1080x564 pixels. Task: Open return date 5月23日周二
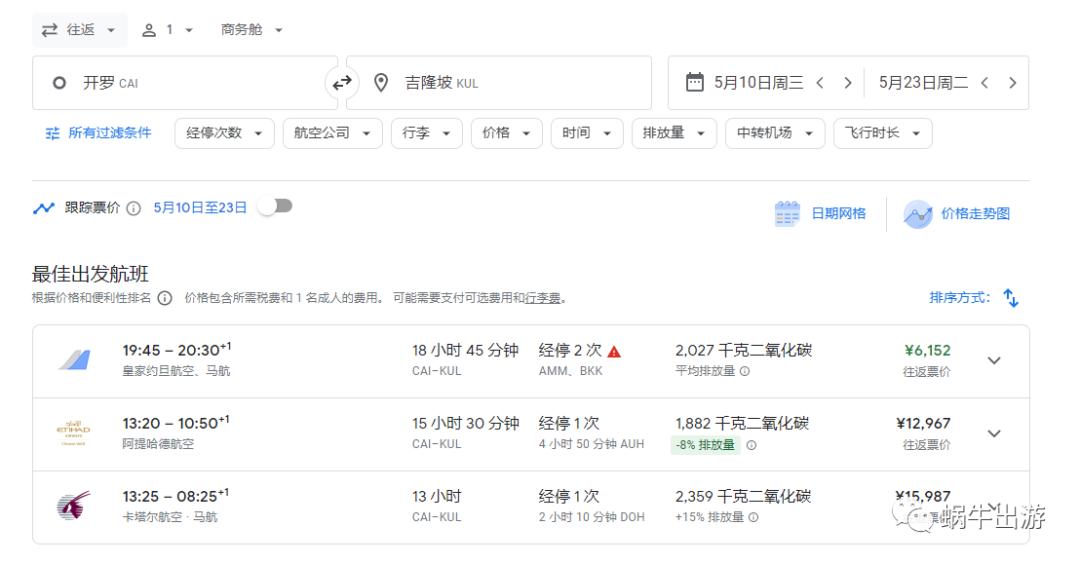click(x=923, y=83)
